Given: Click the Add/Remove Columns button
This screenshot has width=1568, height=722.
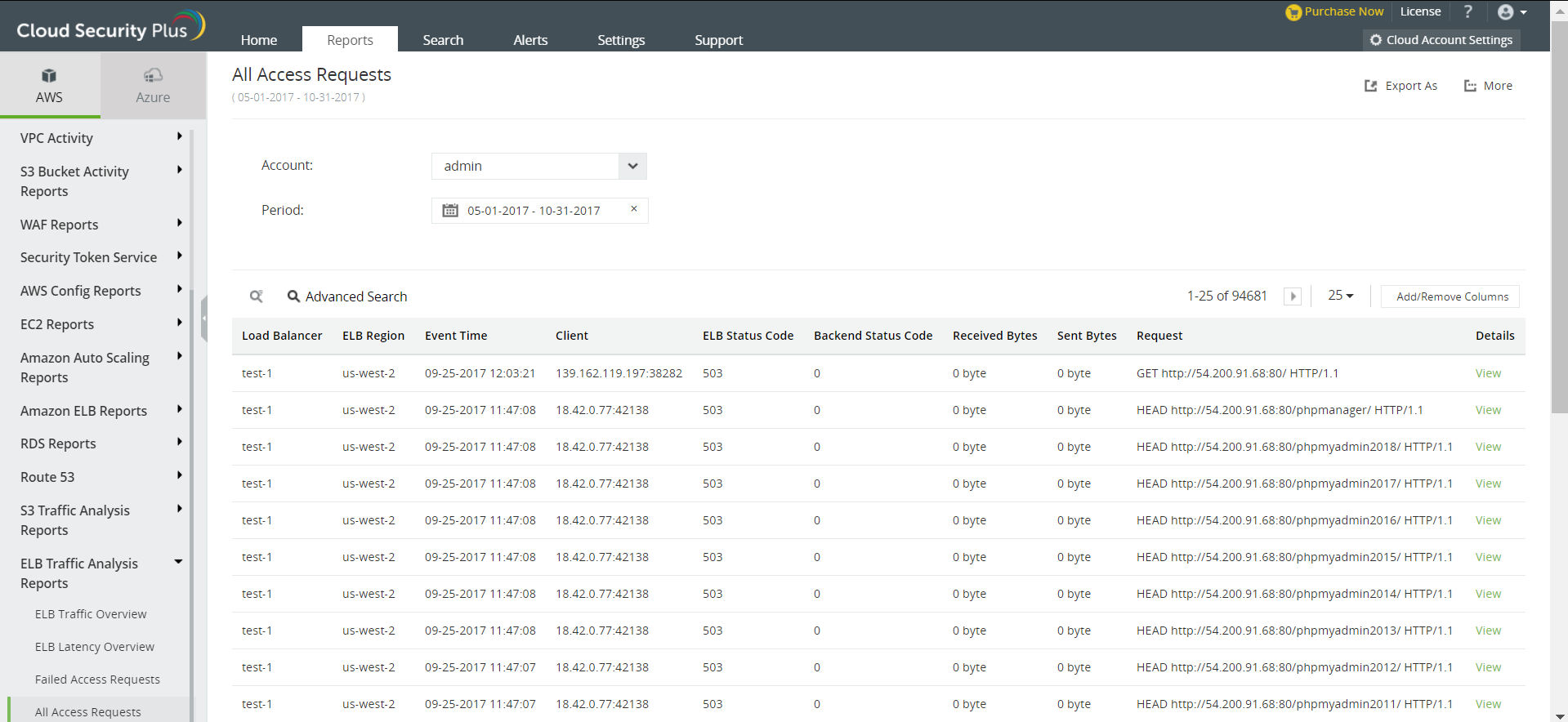Looking at the screenshot, I should [x=1451, y=296].
